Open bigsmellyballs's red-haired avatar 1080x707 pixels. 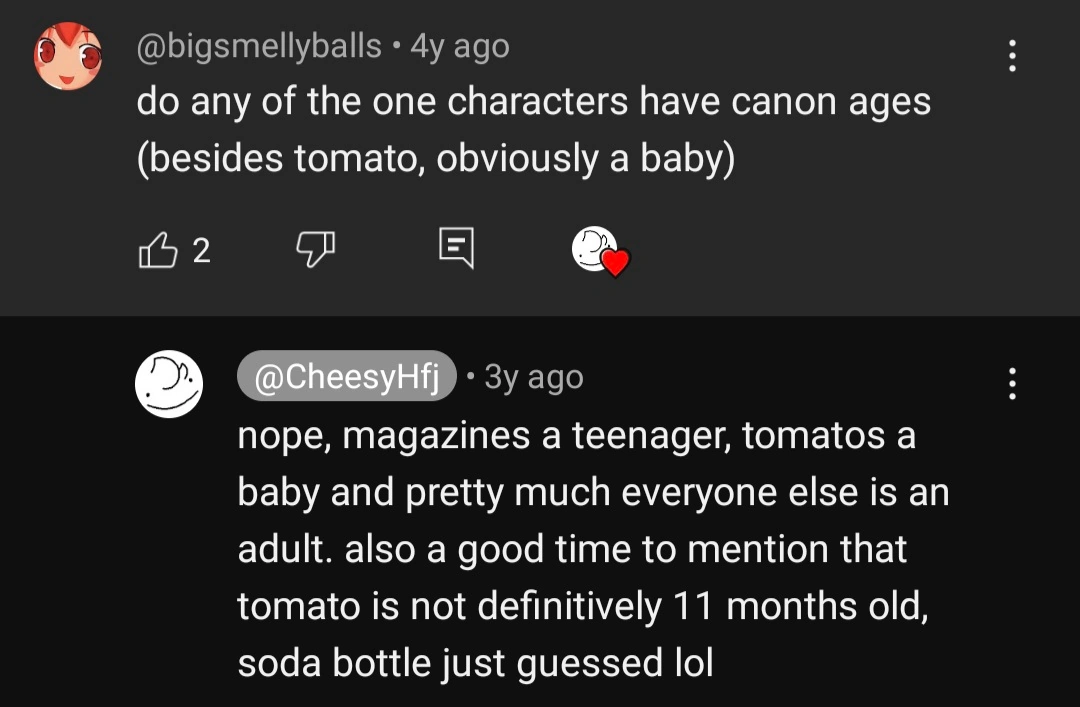[x=69, y=55]
